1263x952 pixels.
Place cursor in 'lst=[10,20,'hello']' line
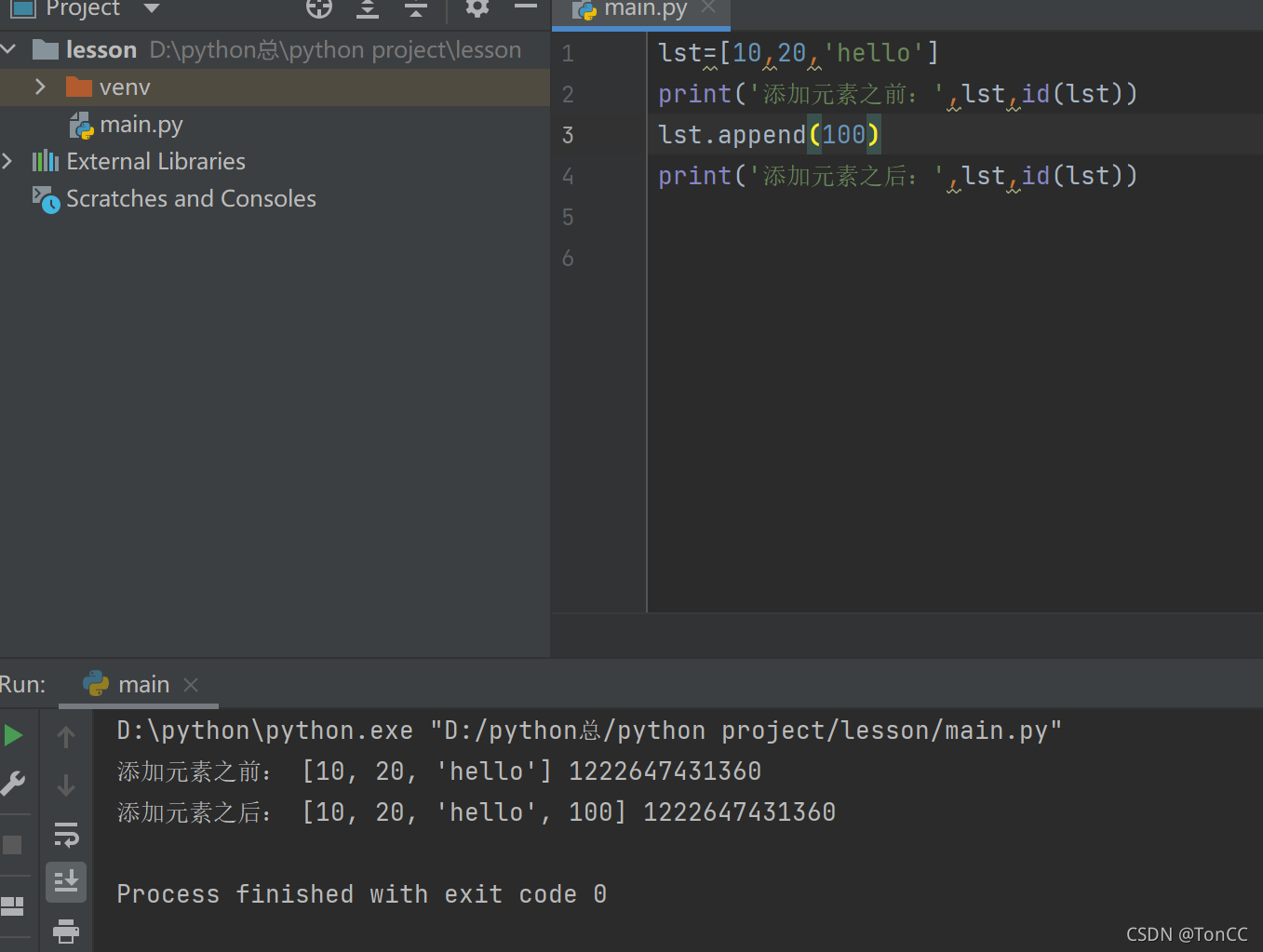point(799,53)
